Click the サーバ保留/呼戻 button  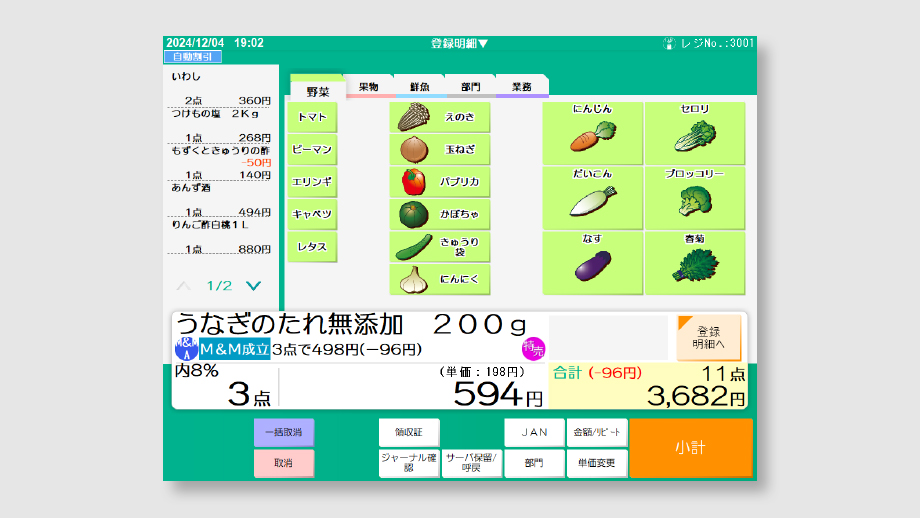471,463
